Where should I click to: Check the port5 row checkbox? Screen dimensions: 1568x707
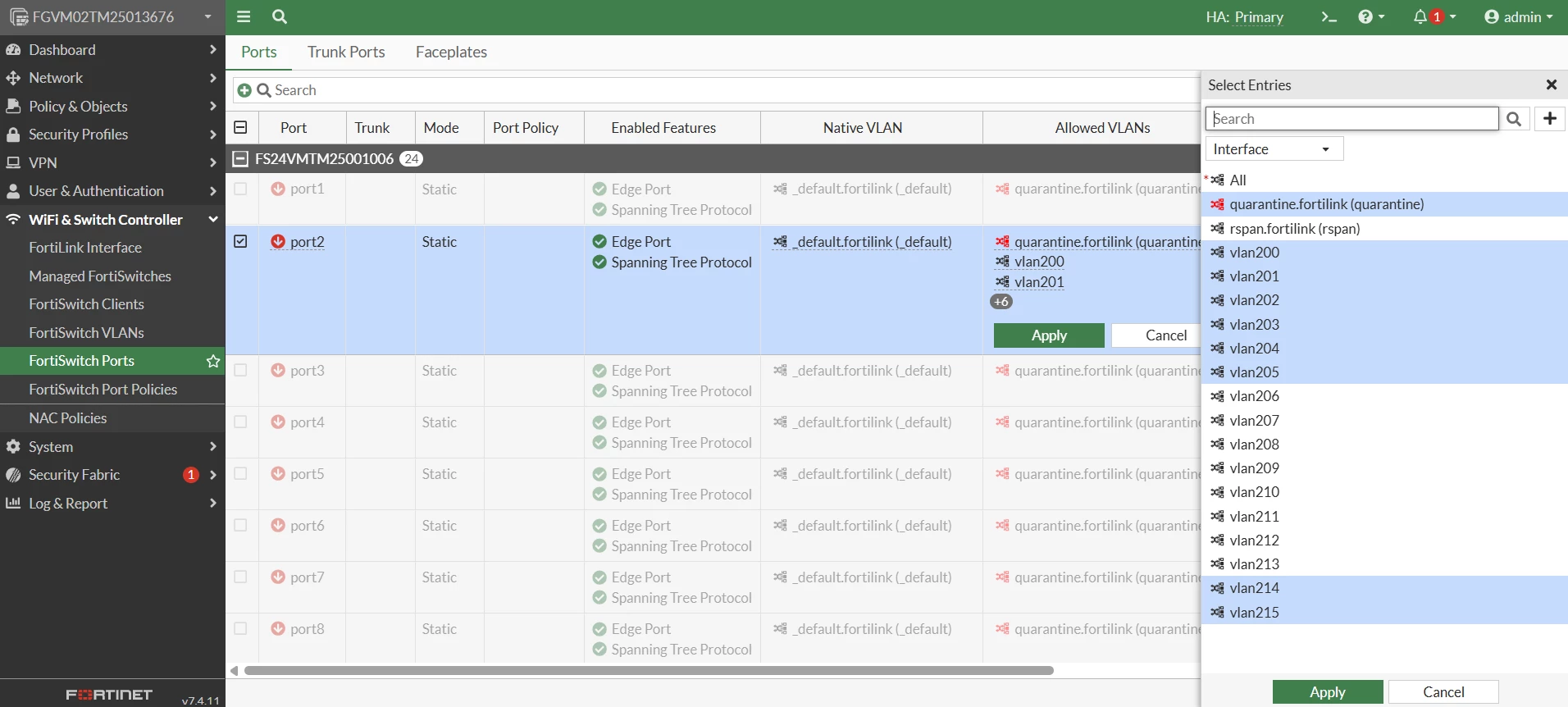(240, 473)
